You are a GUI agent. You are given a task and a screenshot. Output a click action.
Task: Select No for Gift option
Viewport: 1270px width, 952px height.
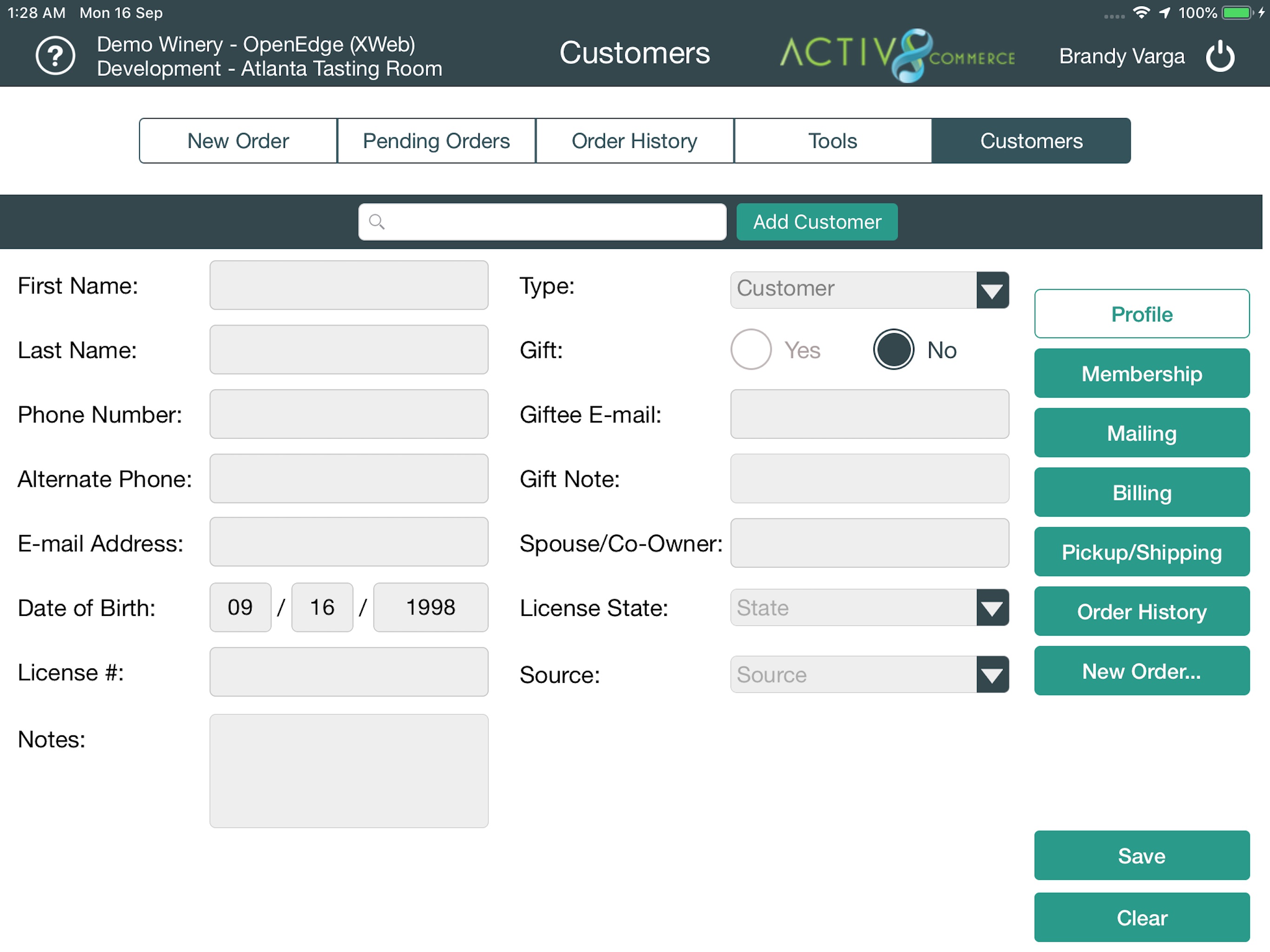point(893,350)
